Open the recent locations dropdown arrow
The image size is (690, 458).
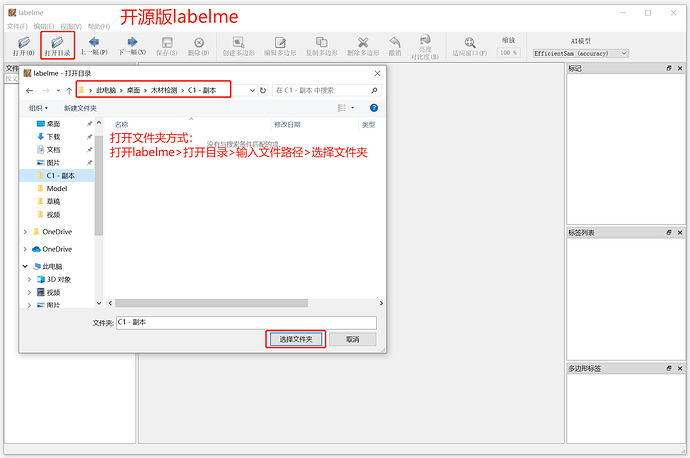click(58, 91)
